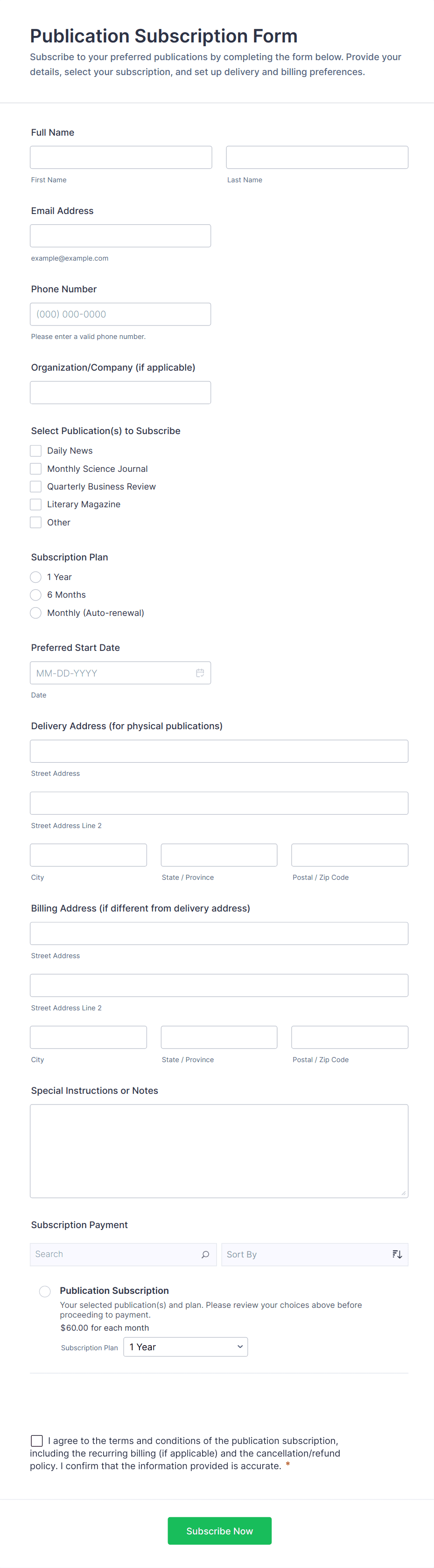Click the Sort By sort icon
434x1568 pixels.
[397, 1255]
